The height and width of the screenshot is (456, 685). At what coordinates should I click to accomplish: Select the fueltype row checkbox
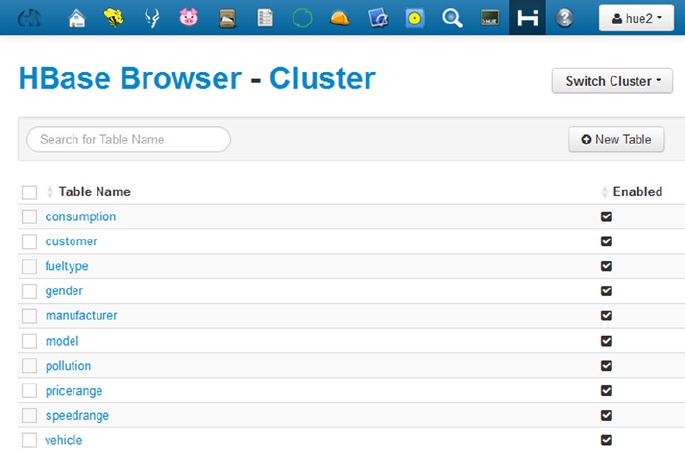(29, 266)
